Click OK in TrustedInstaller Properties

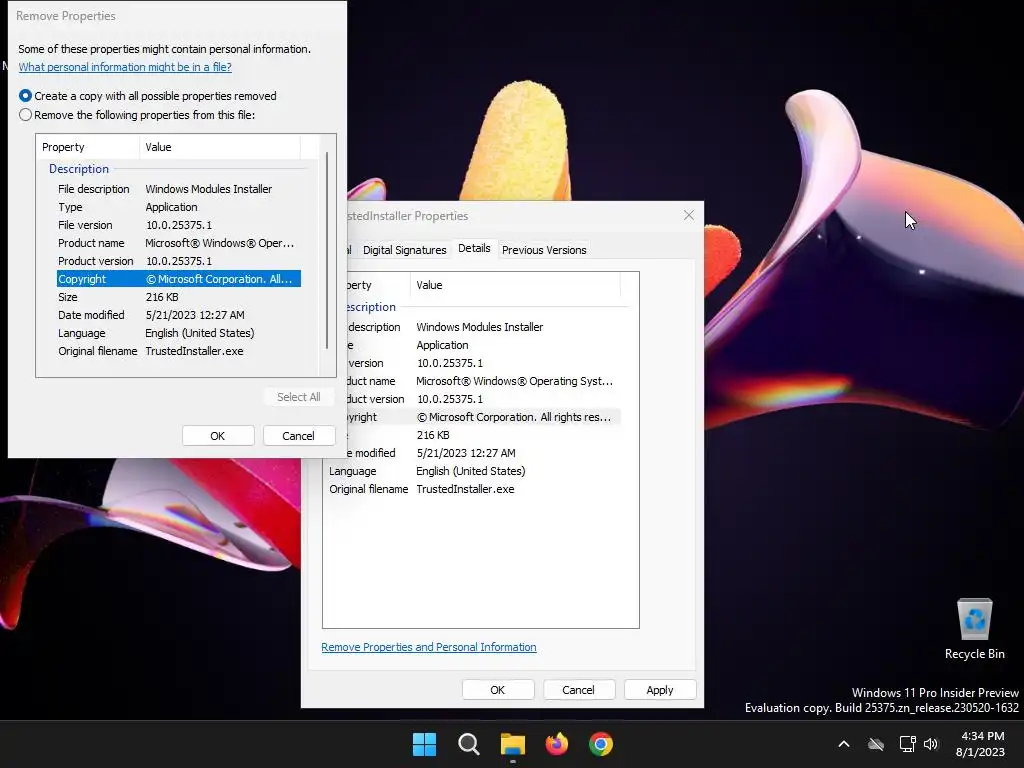point(498,690)
